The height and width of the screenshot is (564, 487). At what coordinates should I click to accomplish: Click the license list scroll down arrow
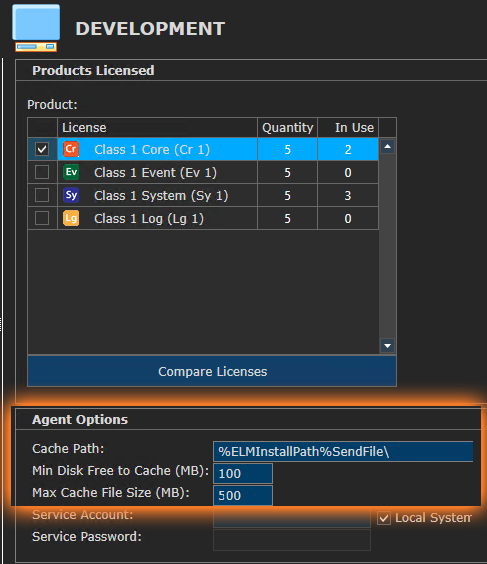pyautogui.click(x=387, y=346)
